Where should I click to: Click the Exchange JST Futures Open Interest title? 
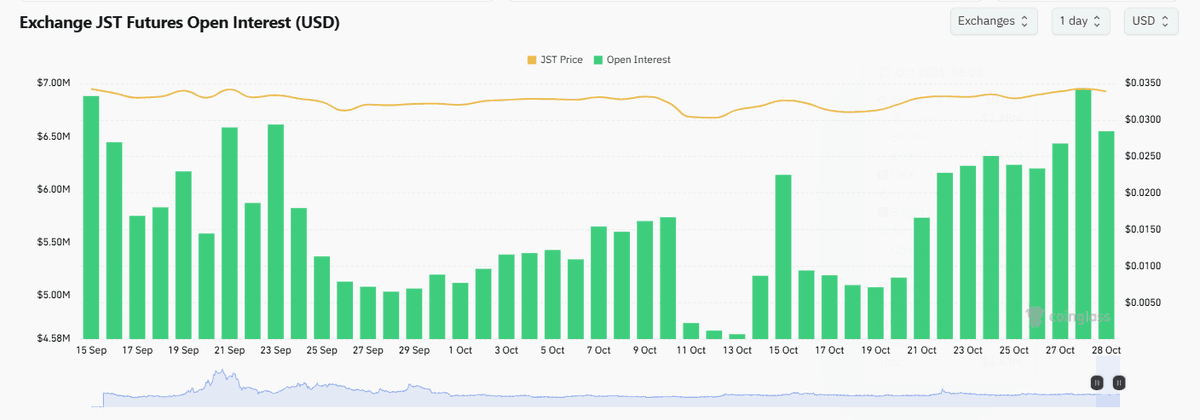[180, 22]
